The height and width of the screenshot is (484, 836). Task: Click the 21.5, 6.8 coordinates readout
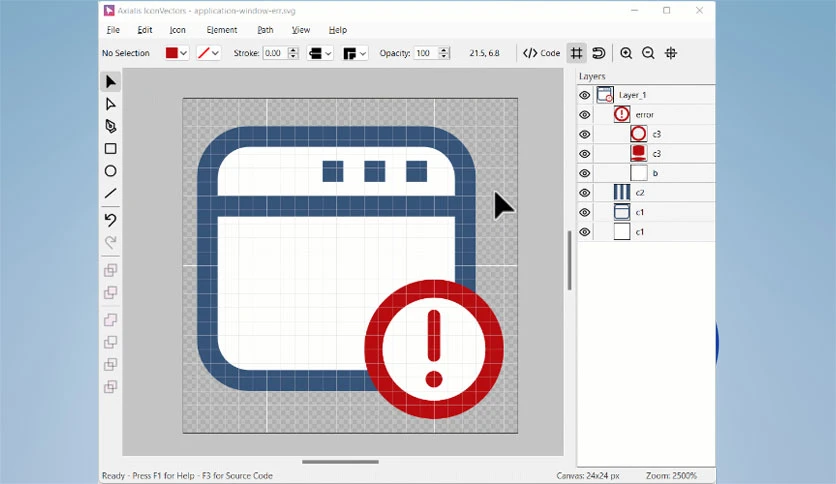coord(484,53)
